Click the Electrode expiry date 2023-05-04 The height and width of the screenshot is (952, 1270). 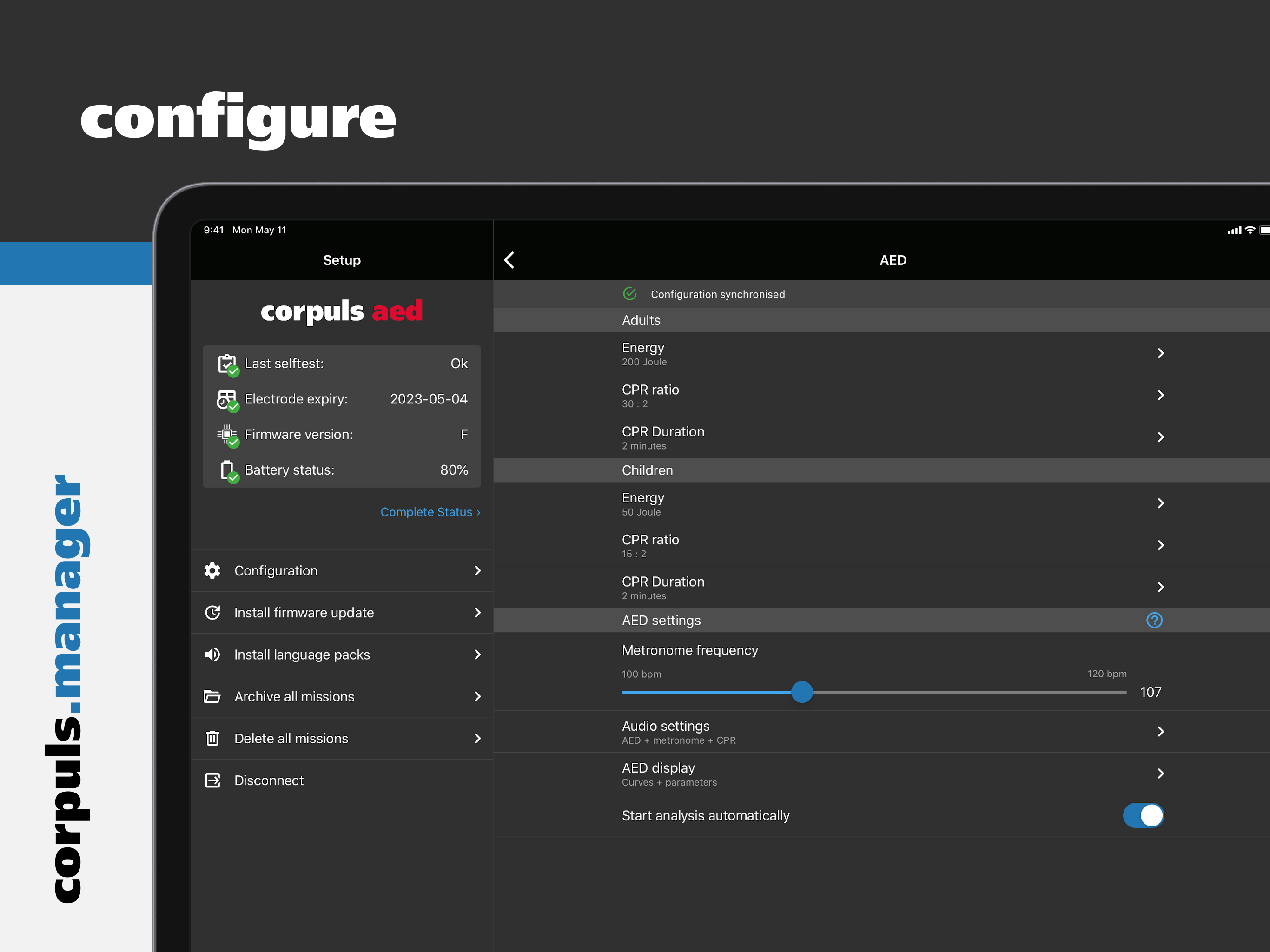pyautogui.click(x=429, y=399)
